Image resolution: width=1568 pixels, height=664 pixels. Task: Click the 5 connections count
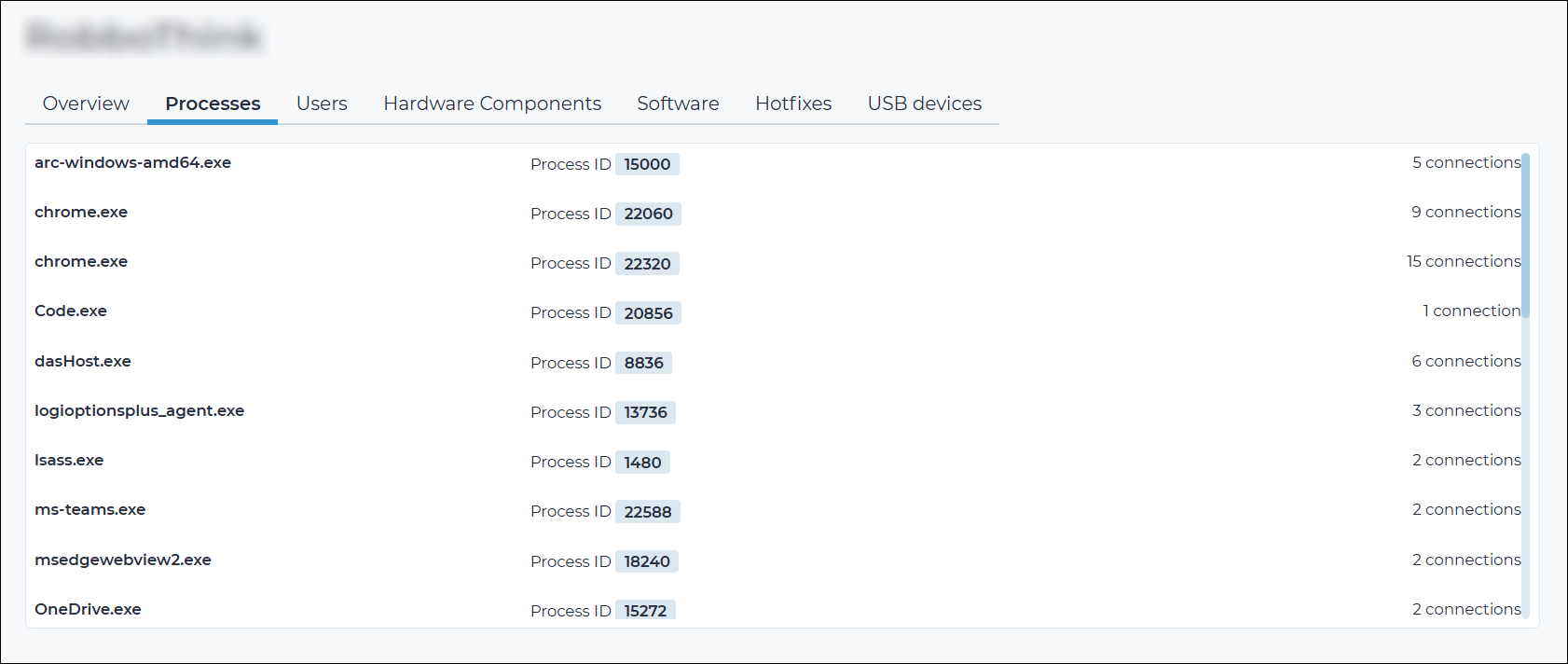coord(1466,162)
